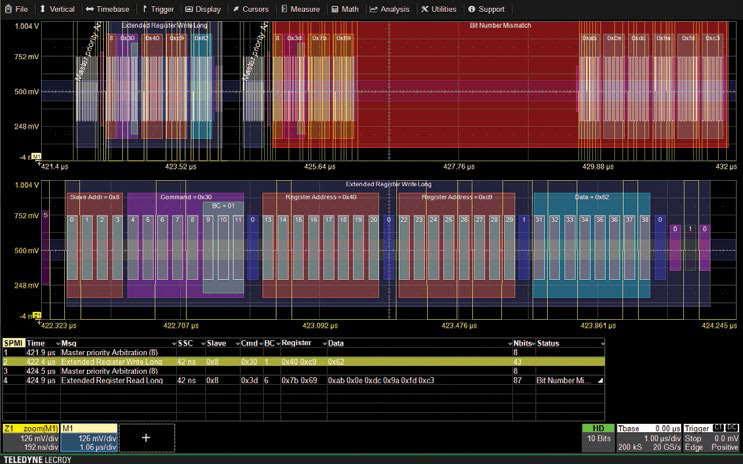Click the Bit Number Mismatch annotation in upper grid
The width and height of the screenshot is (743, 464).
(500, 26)
